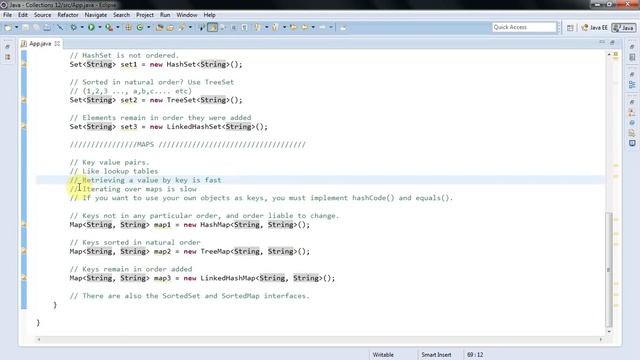Click the Run External Tools icon
This screenshot has height=360, width=640.
click(x=109, y=27)
